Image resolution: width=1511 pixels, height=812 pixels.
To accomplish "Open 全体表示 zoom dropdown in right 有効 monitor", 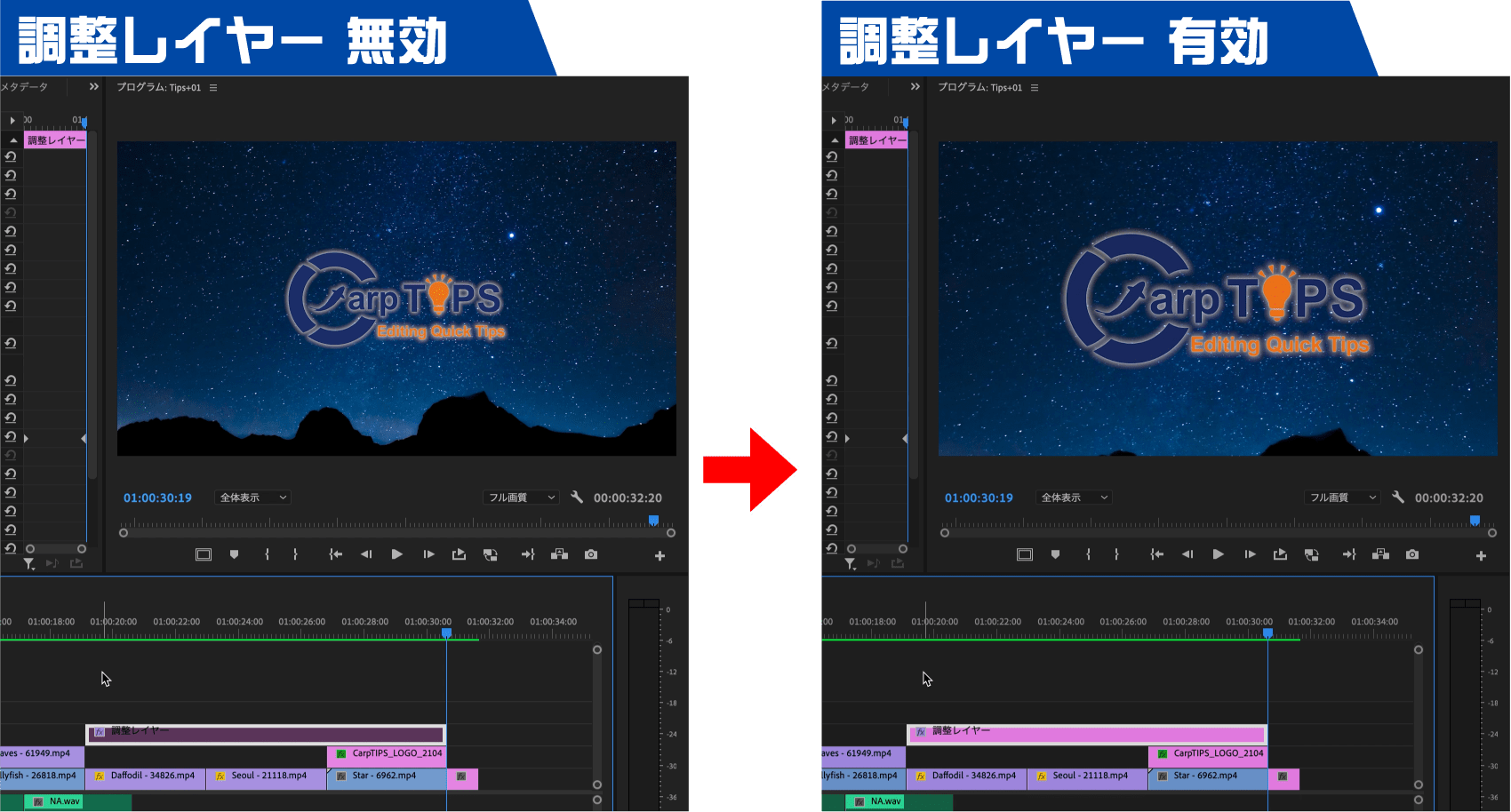I will click(1074, 498).
